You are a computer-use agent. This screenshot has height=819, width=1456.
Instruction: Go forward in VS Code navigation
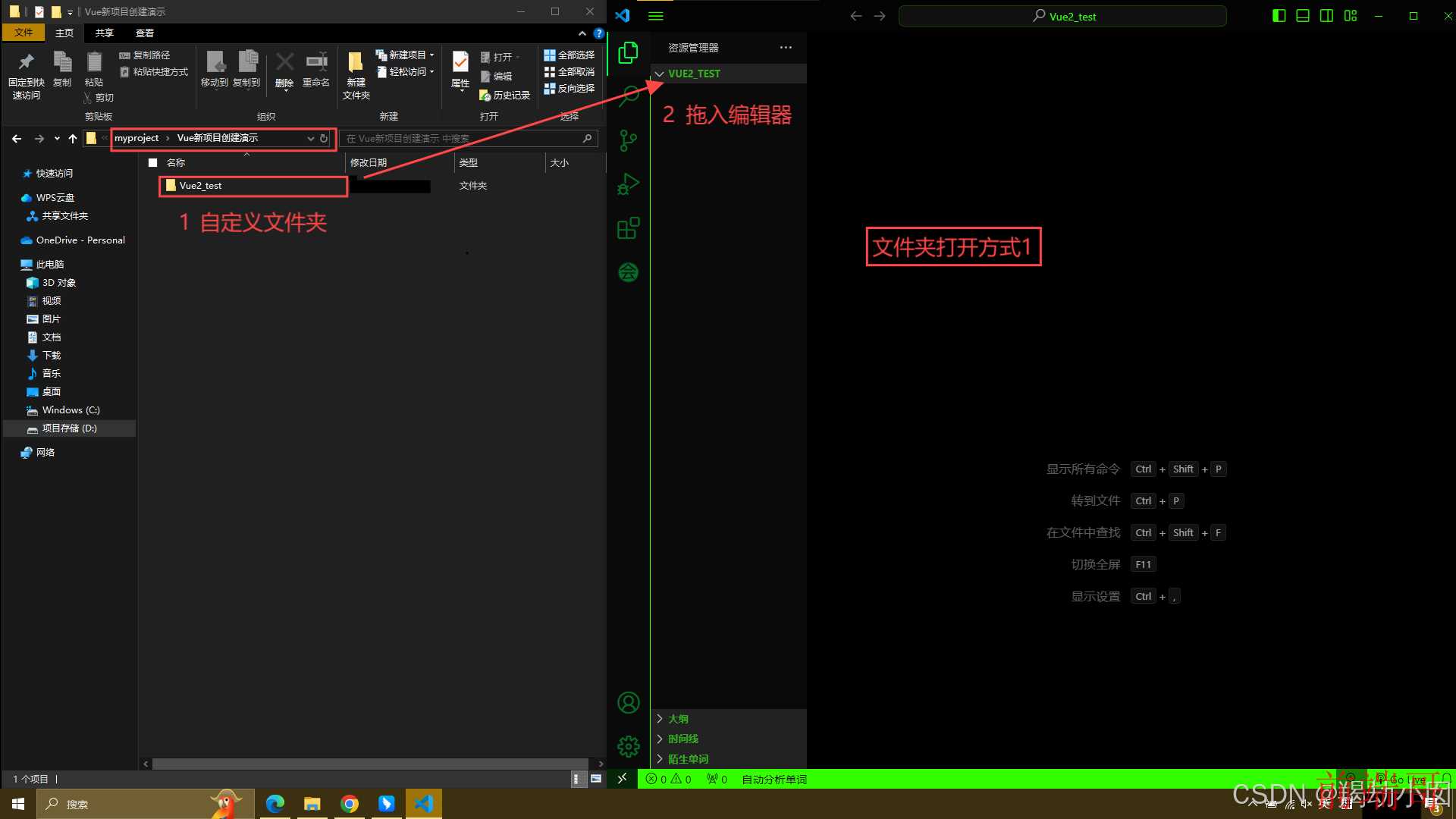point(880,16)
